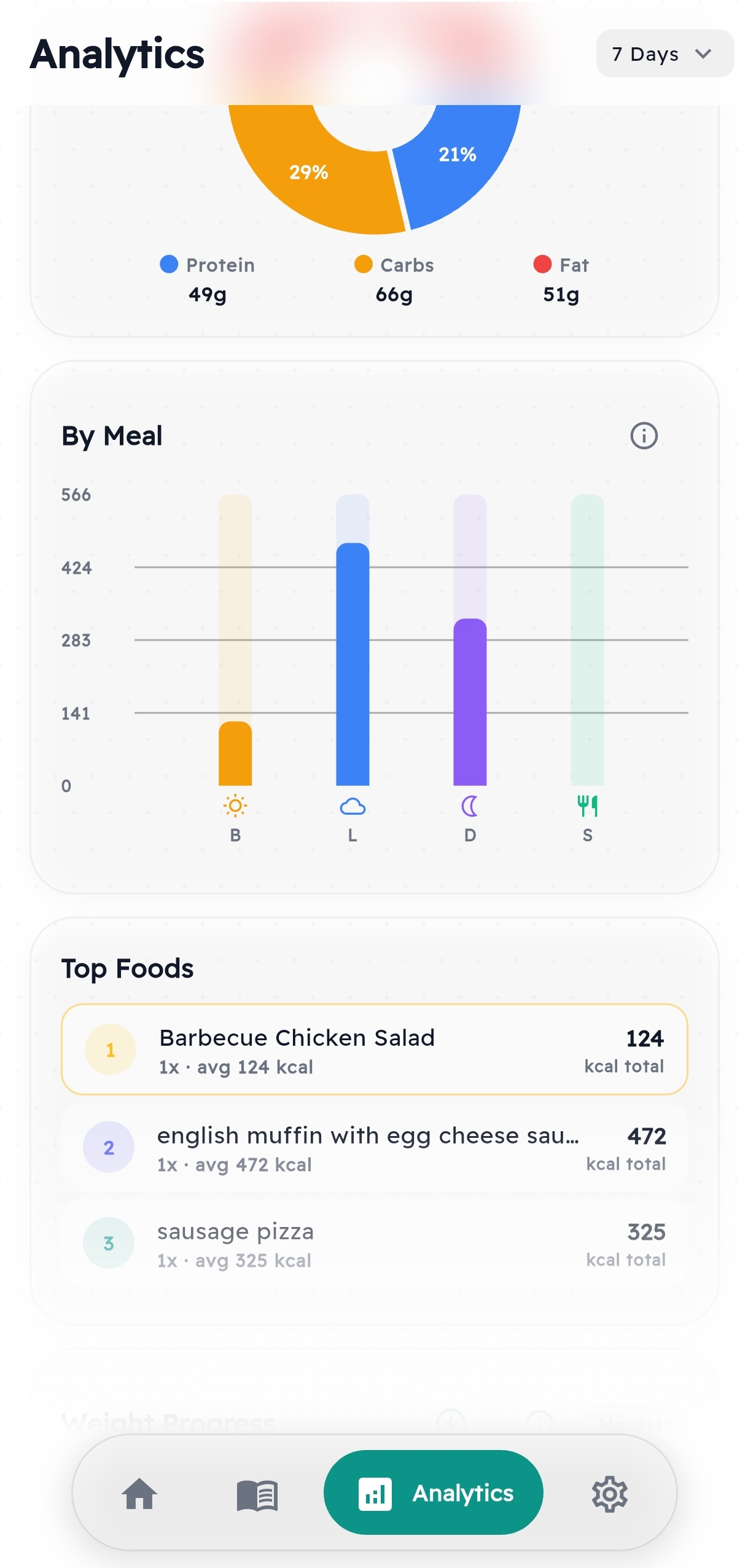Tap the lunch cloud icon
This screenshot has height=1568, width=748.
coord(353,806)
